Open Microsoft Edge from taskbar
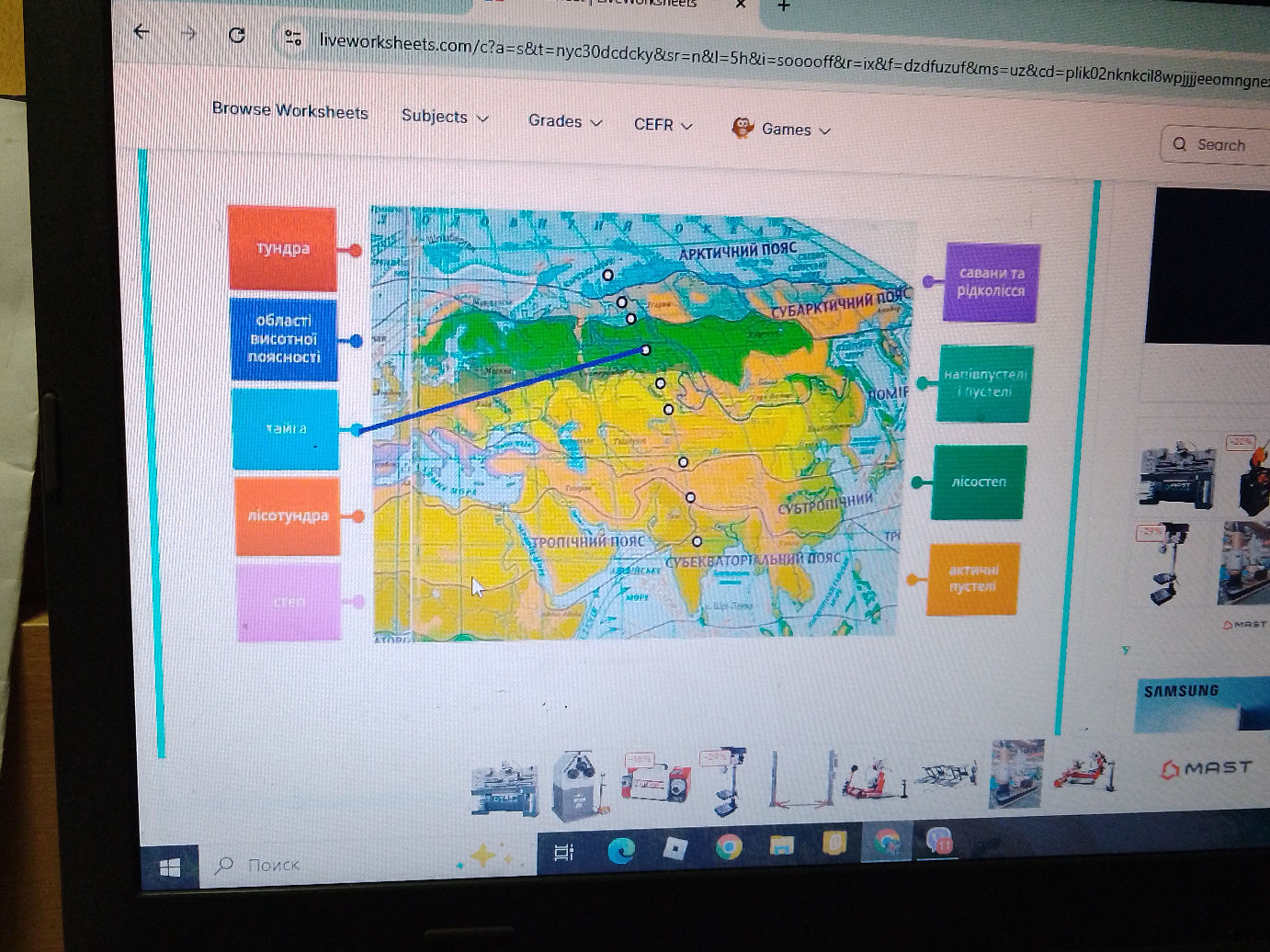This screenshot has width=1270, height=952. click(x=621, y=850)
